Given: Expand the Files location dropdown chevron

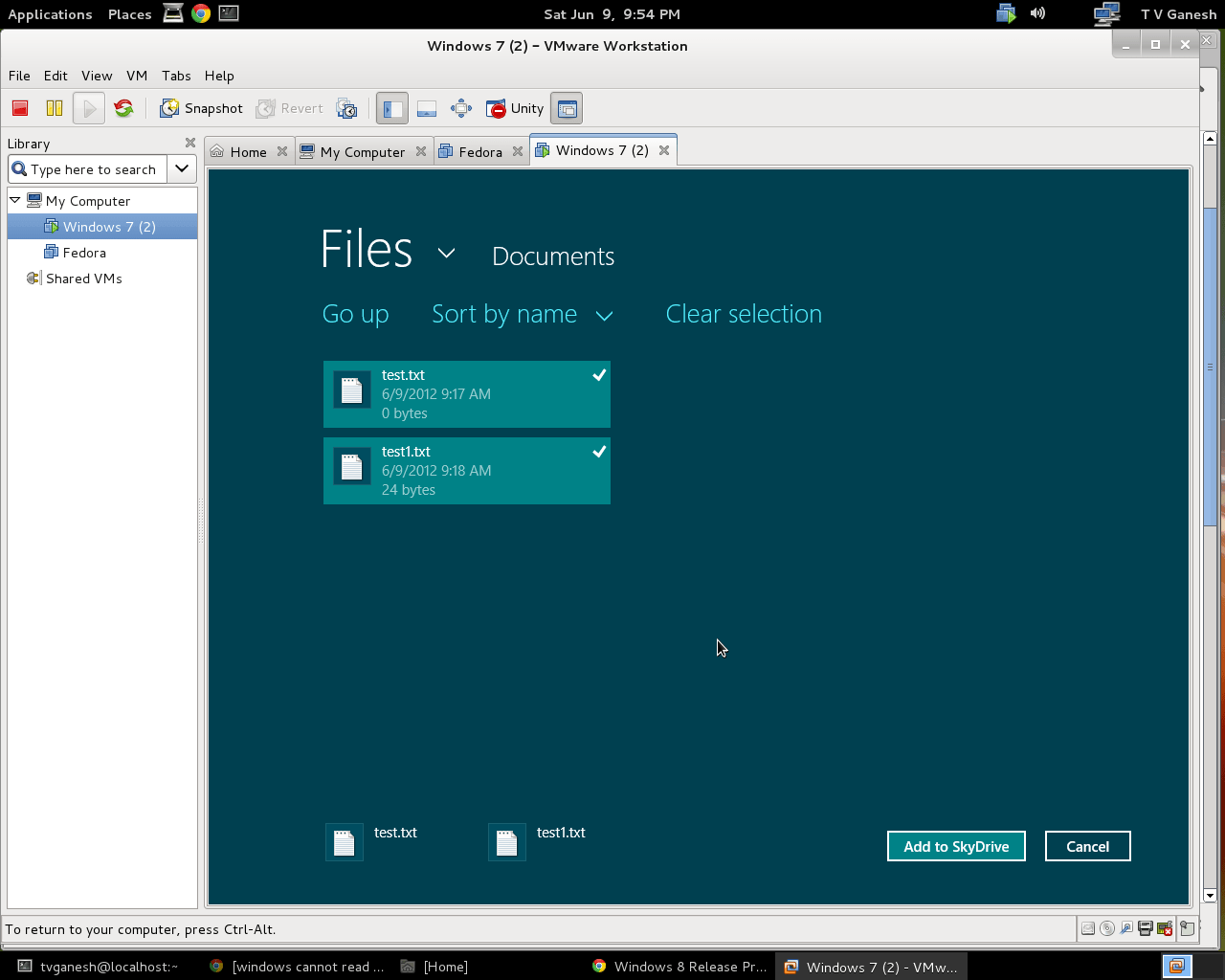Looking at the screenshot, I should 446,254.
